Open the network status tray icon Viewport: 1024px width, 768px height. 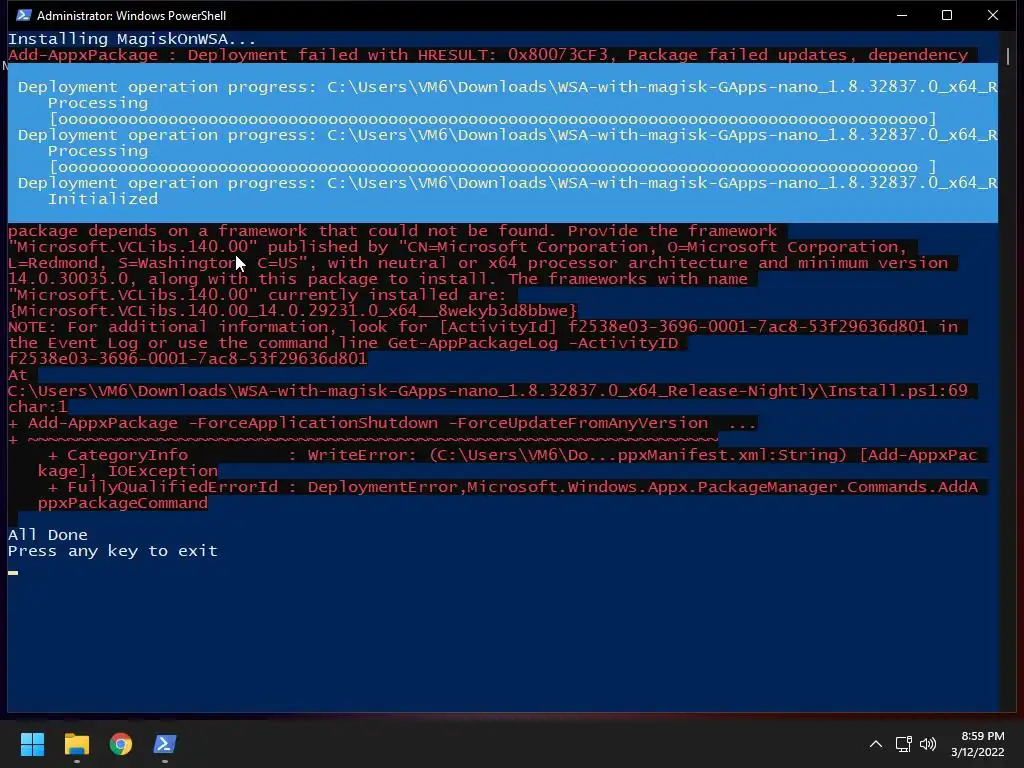click(x=904, y=744)
